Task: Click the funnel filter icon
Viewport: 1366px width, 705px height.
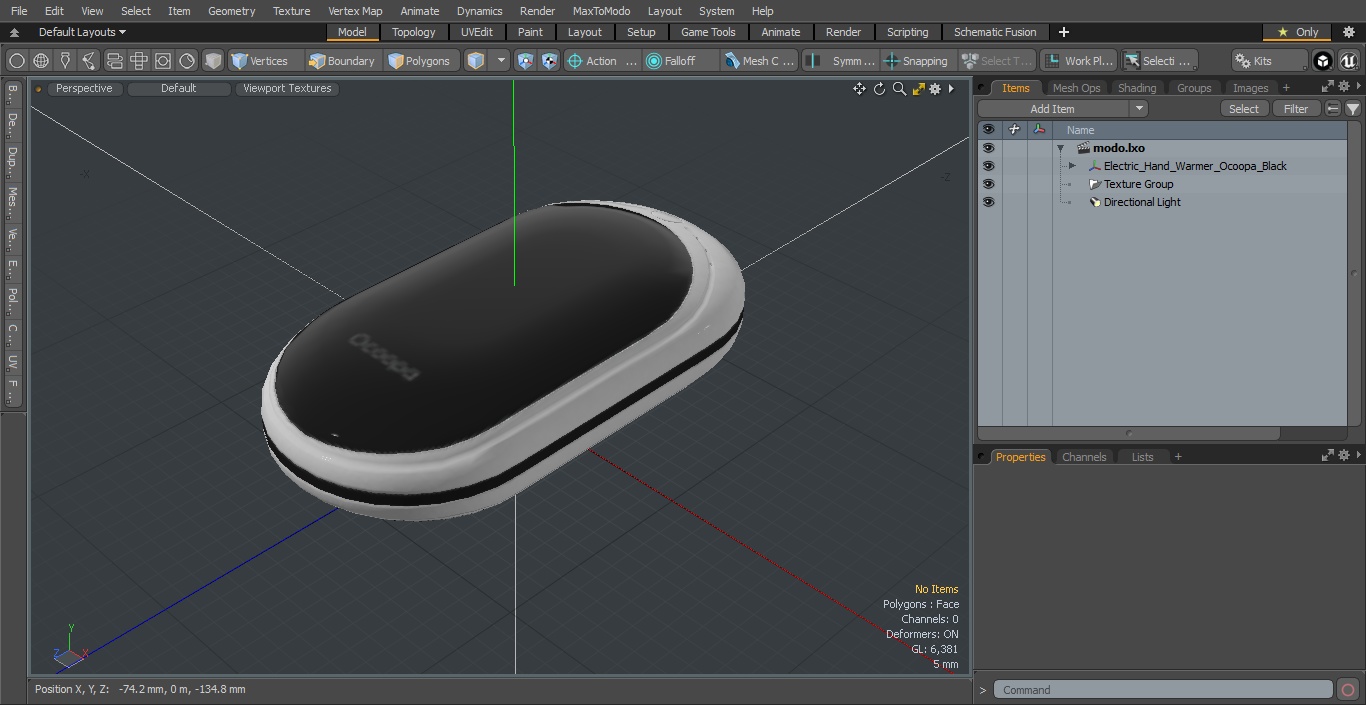Action: (x=1353, y=109)
